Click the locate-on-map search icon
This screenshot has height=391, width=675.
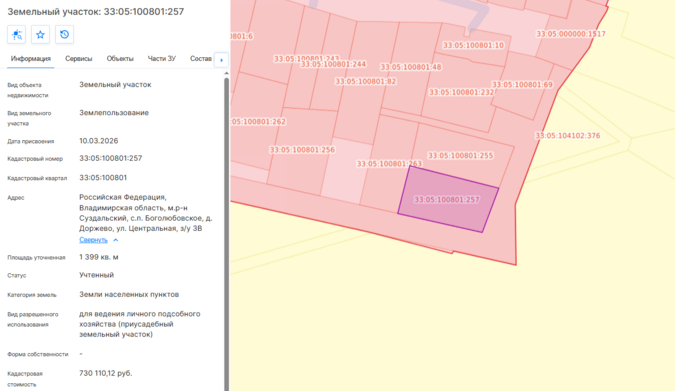pos(16,34)
